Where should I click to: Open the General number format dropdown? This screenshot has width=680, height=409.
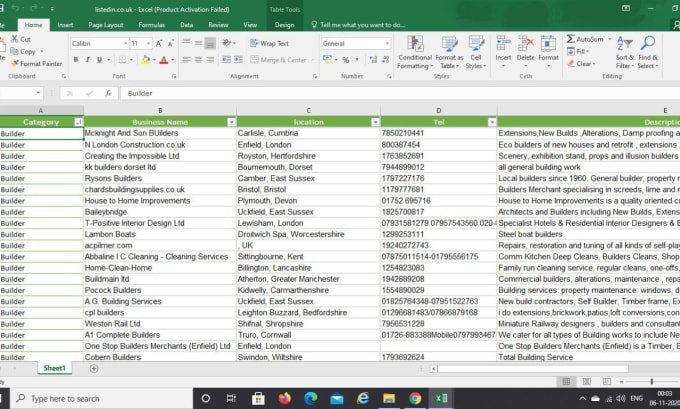point(387,43)
